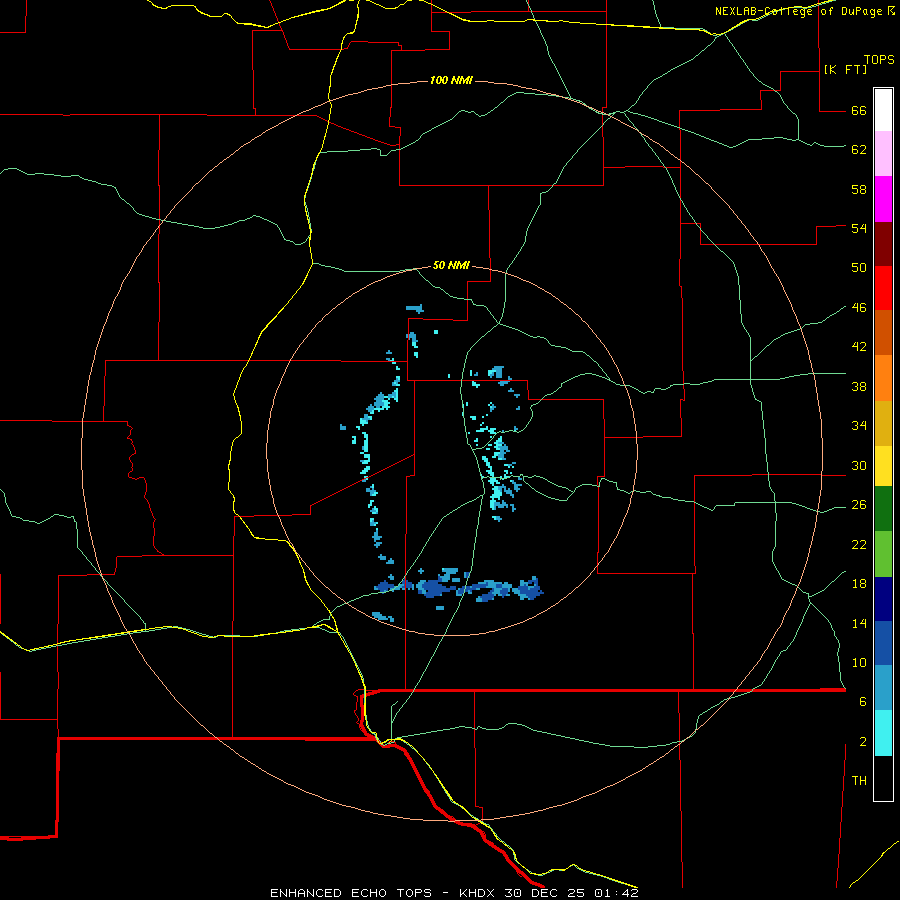Screen dimensions: 900x900
Task: Click the "30 DEC 25 01:42" timestamp
Action: (572, 893)
